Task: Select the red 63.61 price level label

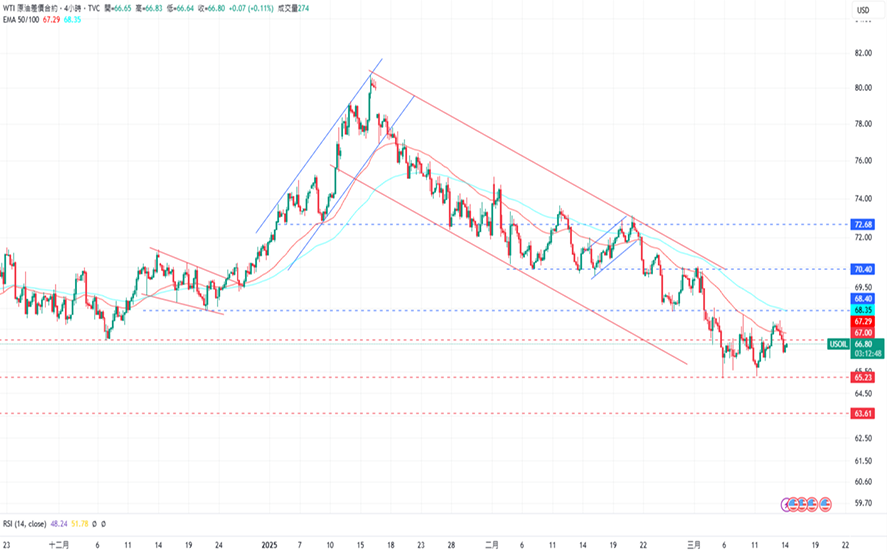Action: tap(863, 413)
